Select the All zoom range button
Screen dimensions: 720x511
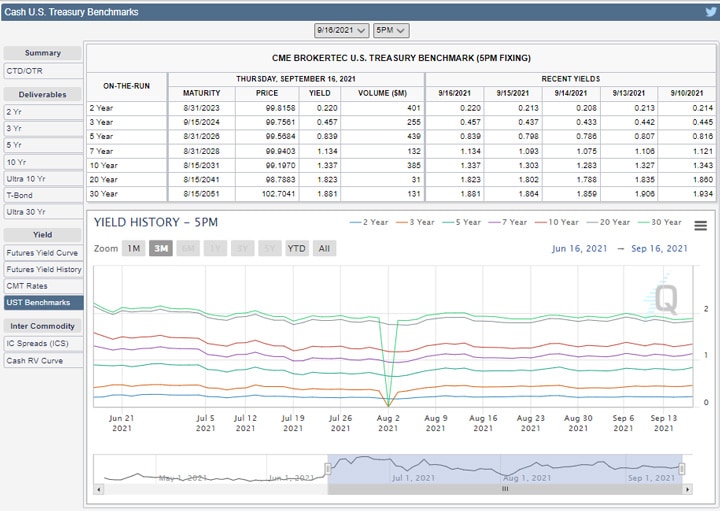pos(324,248)
